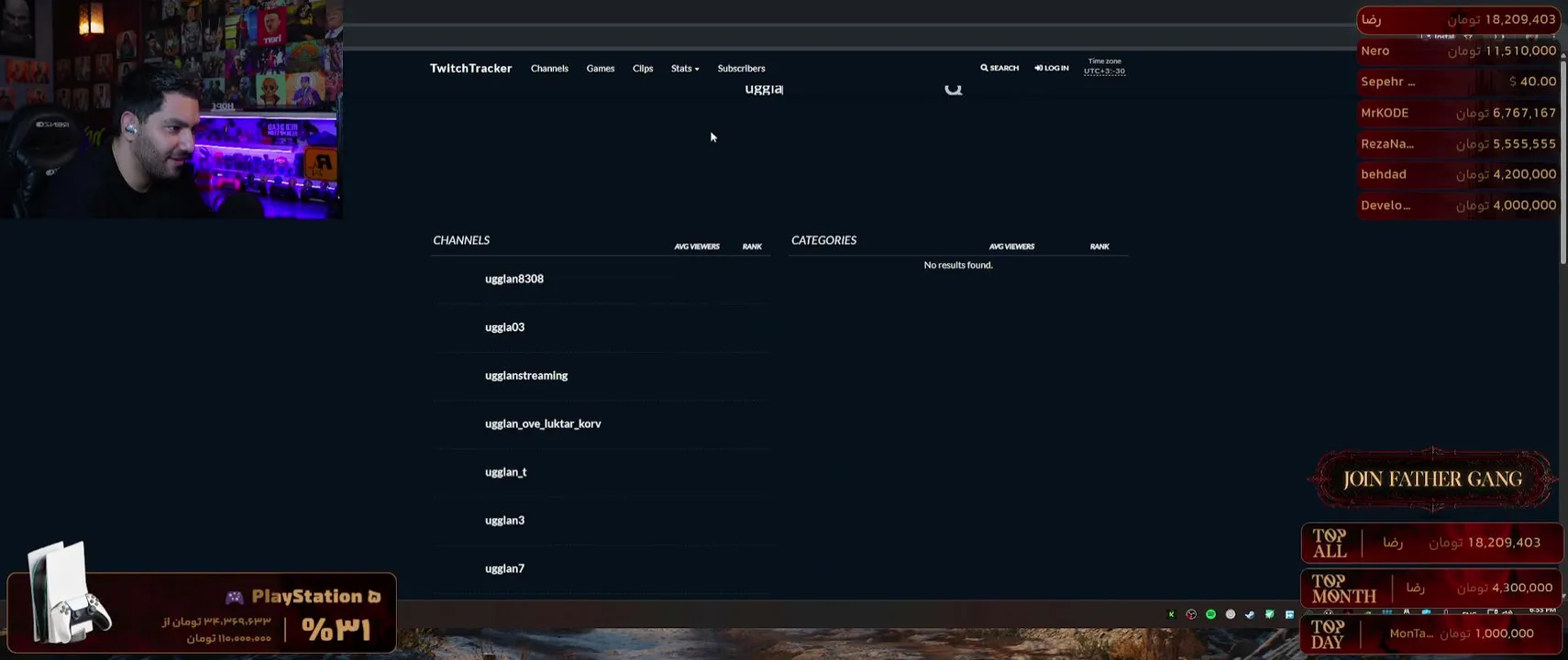Click the green K icon in the taskbar
The image size is (1568, 660).
click(x=1171, y=614)
